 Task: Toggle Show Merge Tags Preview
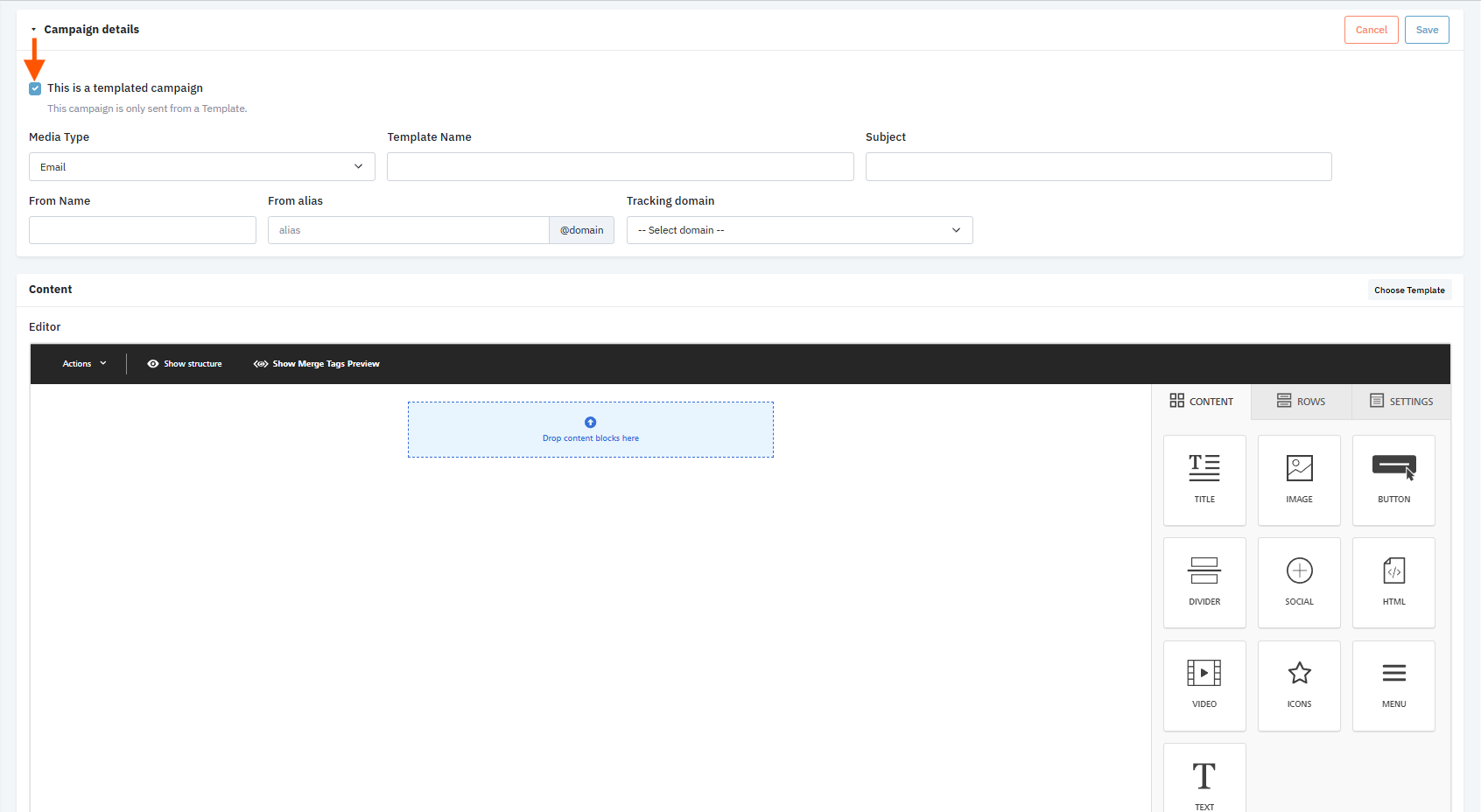coord(317,364)
